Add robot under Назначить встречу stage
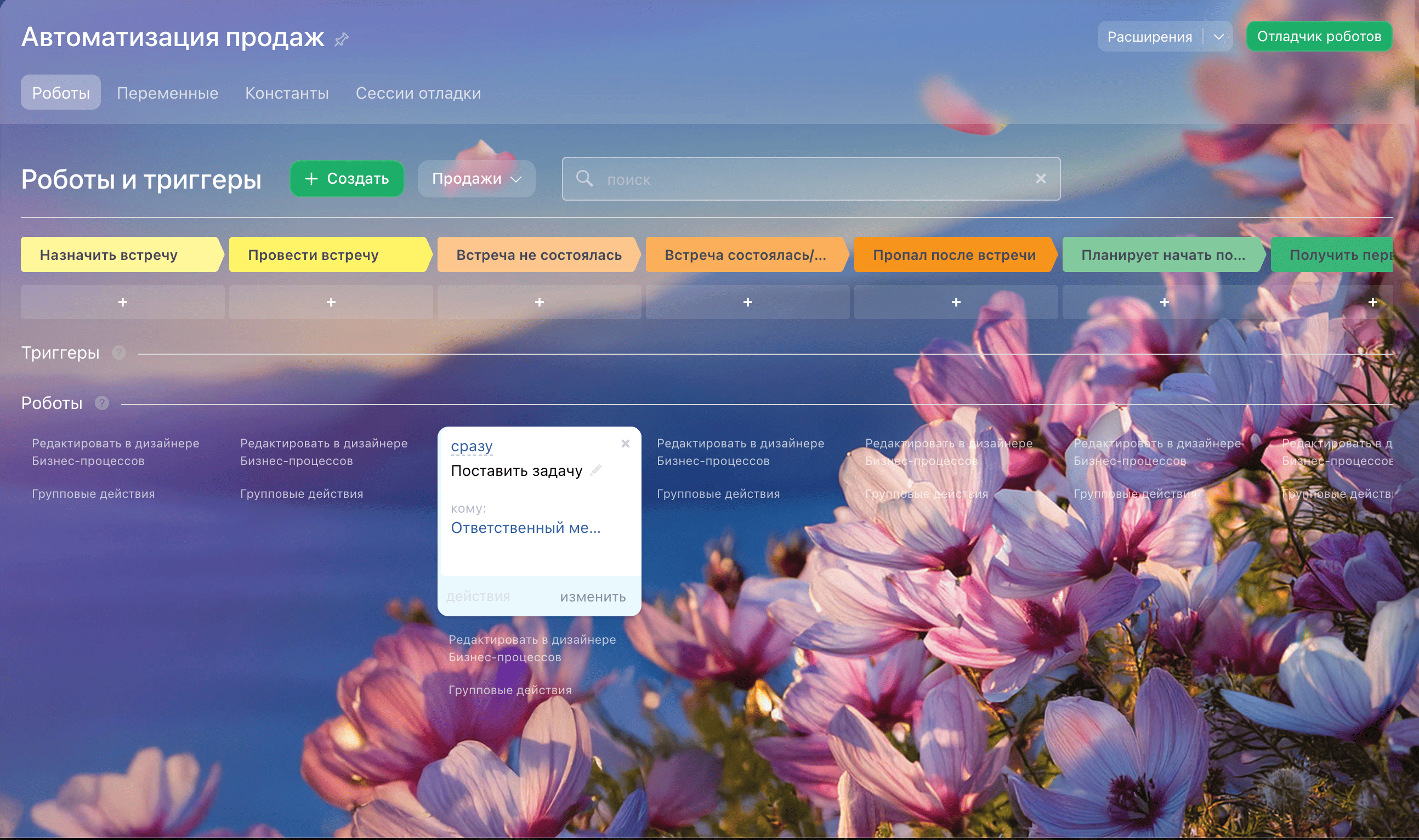 (122, 302)
